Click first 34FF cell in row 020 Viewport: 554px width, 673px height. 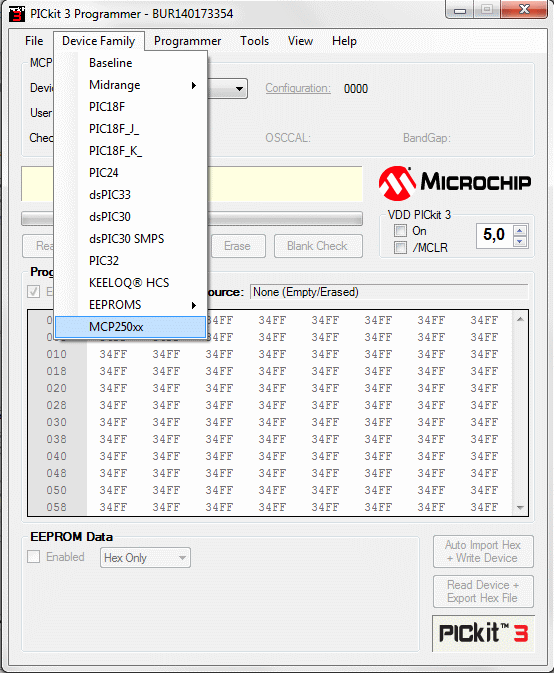(113, 388)
